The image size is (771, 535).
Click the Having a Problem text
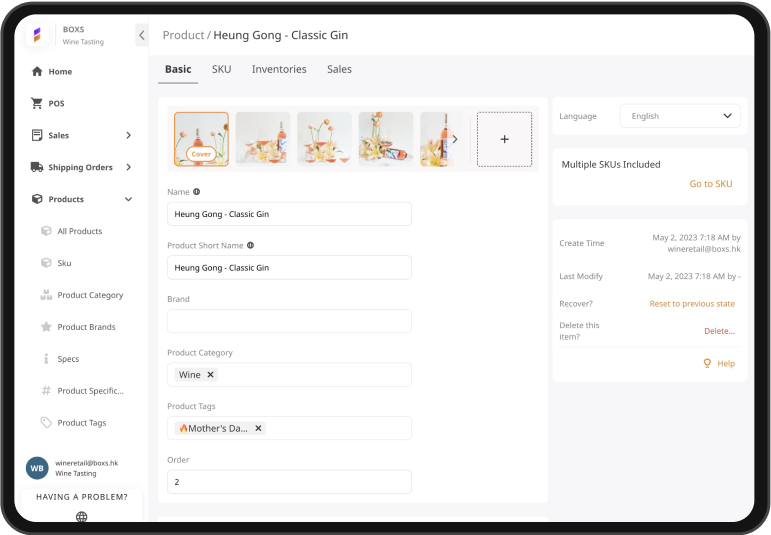coord(82,497)
